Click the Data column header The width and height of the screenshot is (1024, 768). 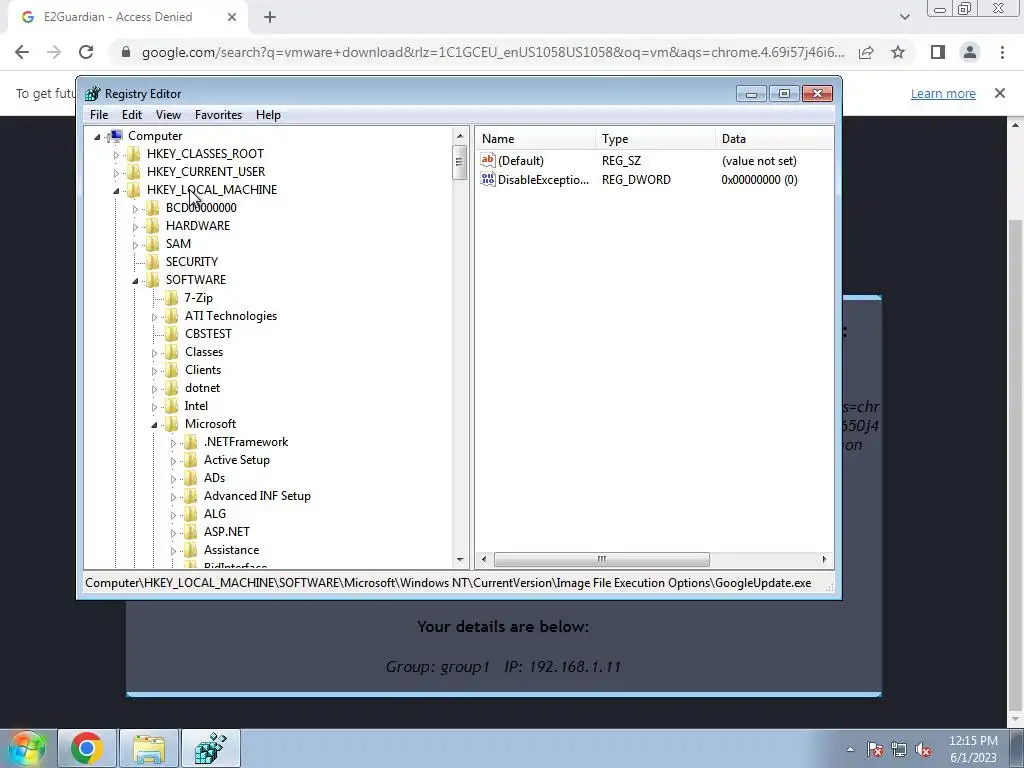pyautogui.click(x=775, y=138)
